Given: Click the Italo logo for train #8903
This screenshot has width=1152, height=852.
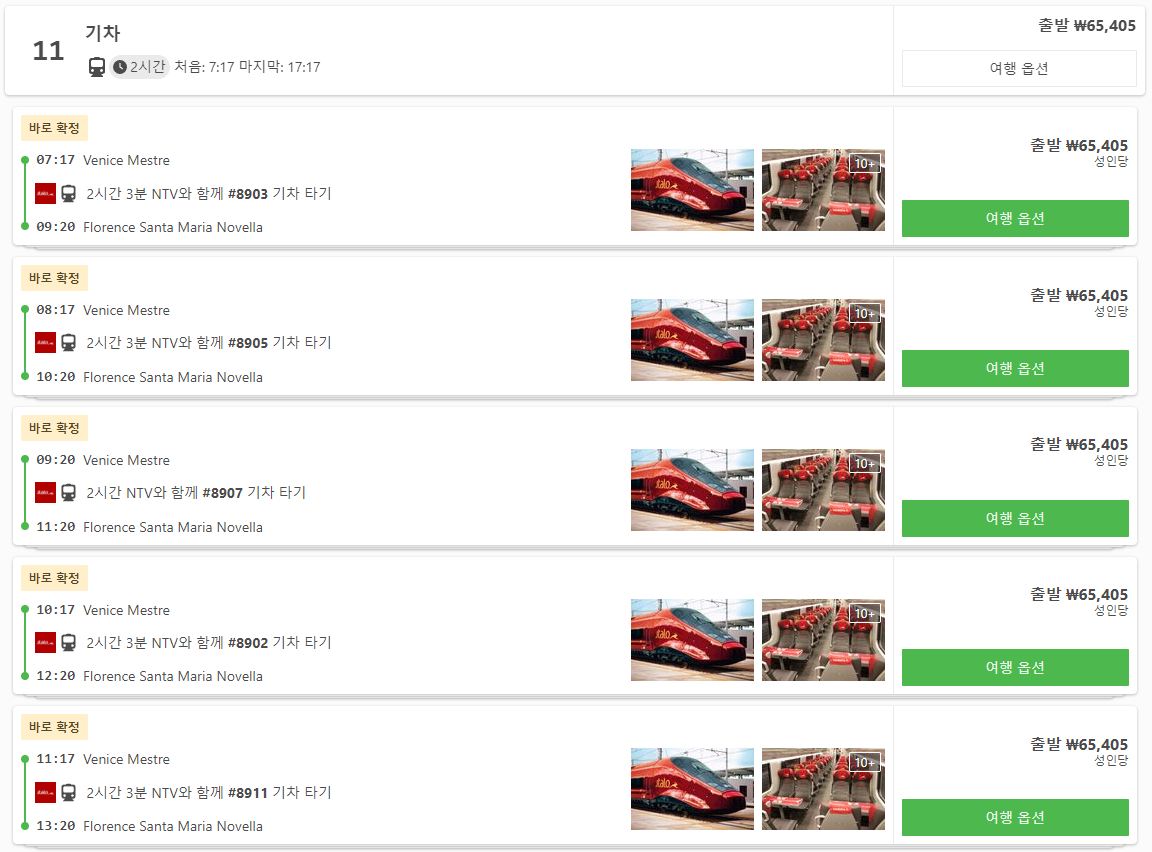Looking at the screenshot, I should tap(46, 194).
